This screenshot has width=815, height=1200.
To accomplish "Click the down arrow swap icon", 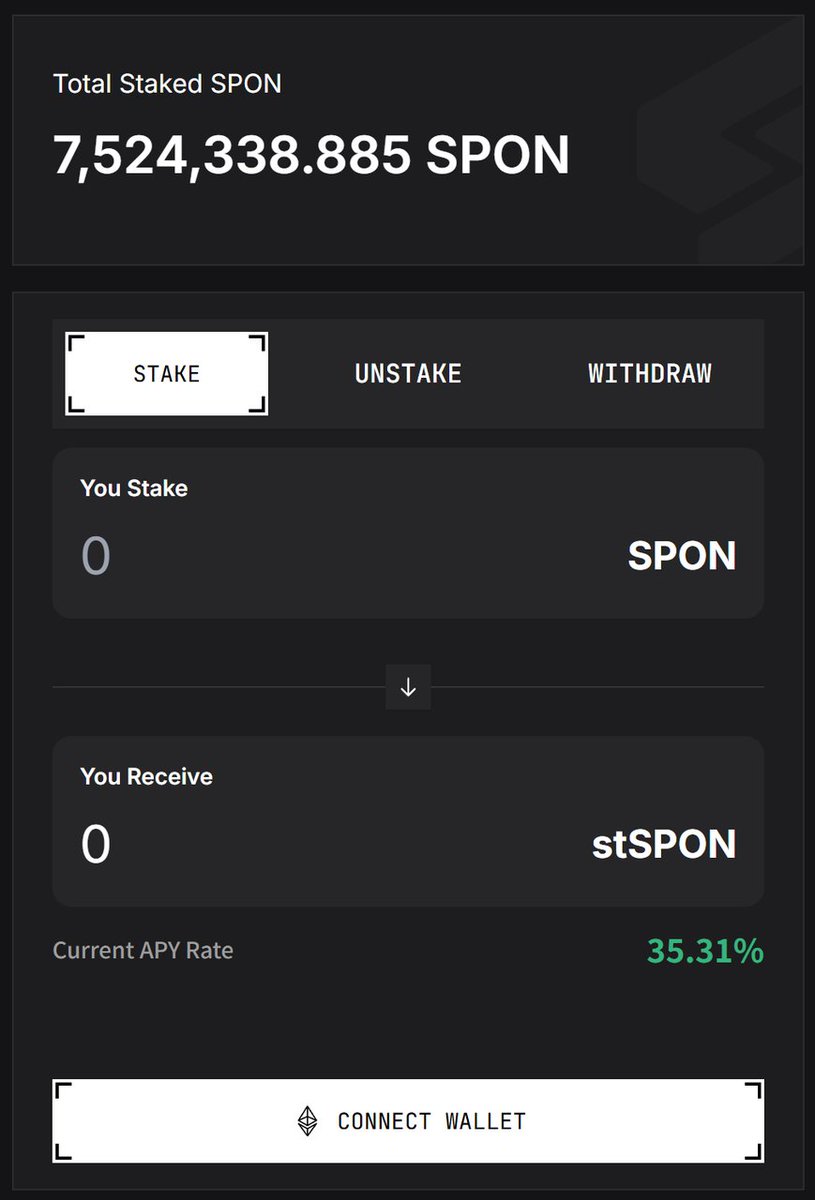I will [408, 687].
